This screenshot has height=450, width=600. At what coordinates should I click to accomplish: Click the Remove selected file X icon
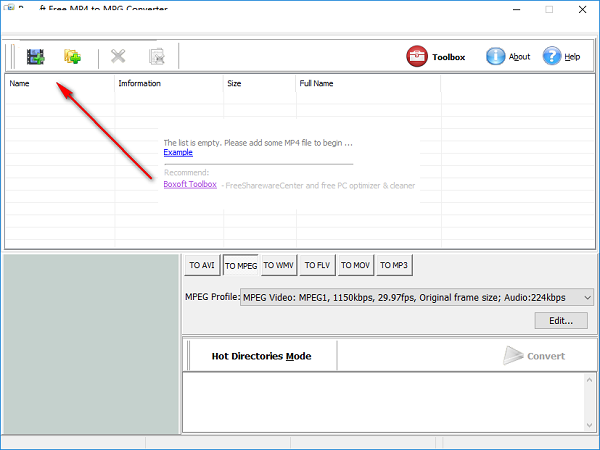coord(118,56)
